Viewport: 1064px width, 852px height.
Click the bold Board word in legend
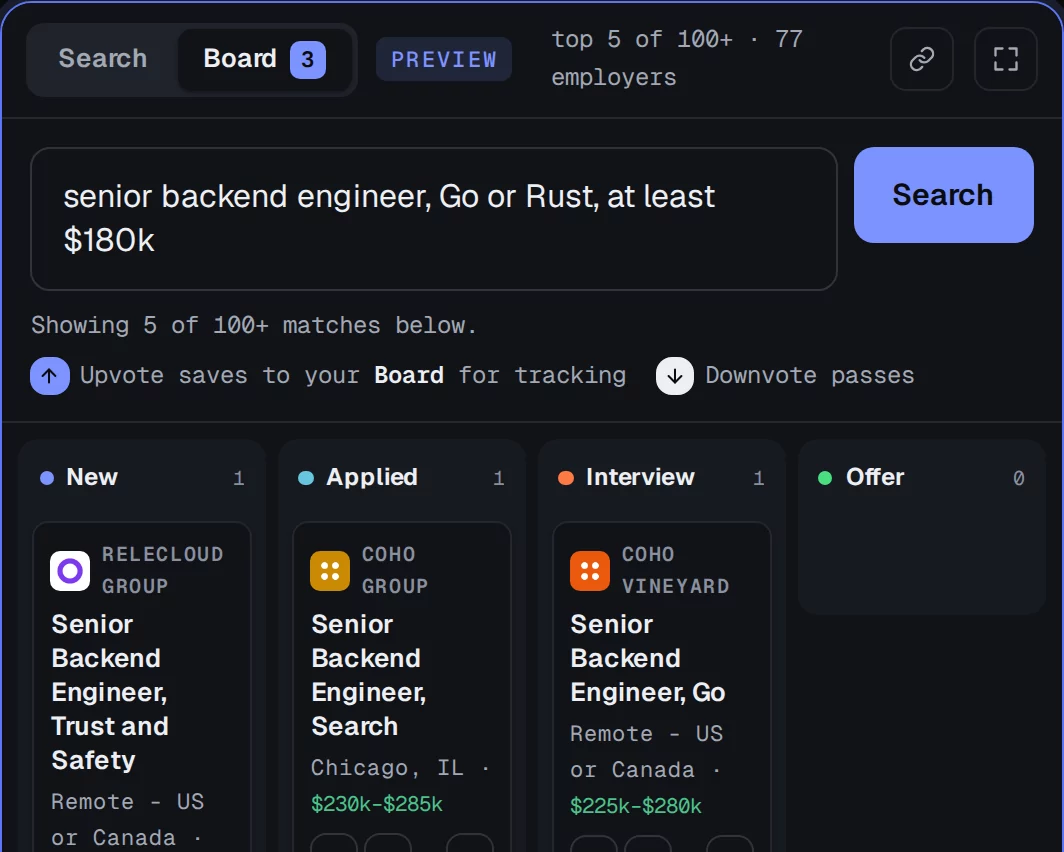(x=409, y=376)
